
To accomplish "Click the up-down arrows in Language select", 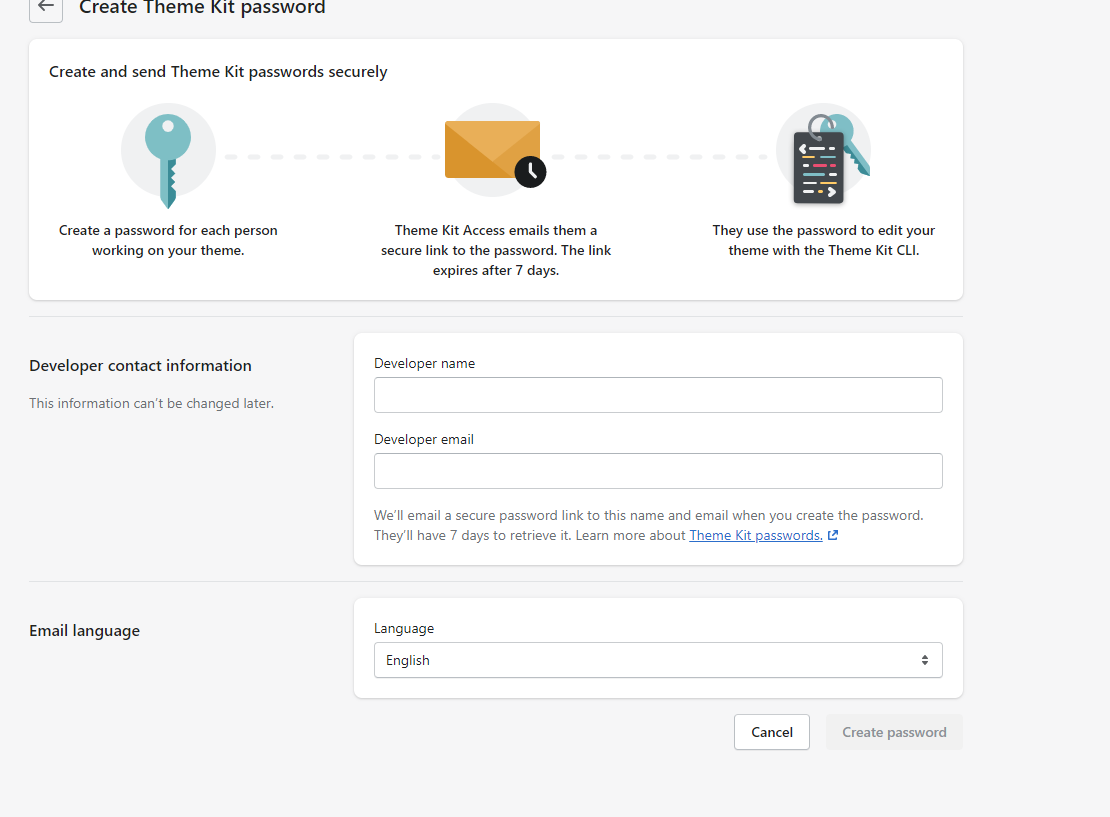I will click(925, 660).
